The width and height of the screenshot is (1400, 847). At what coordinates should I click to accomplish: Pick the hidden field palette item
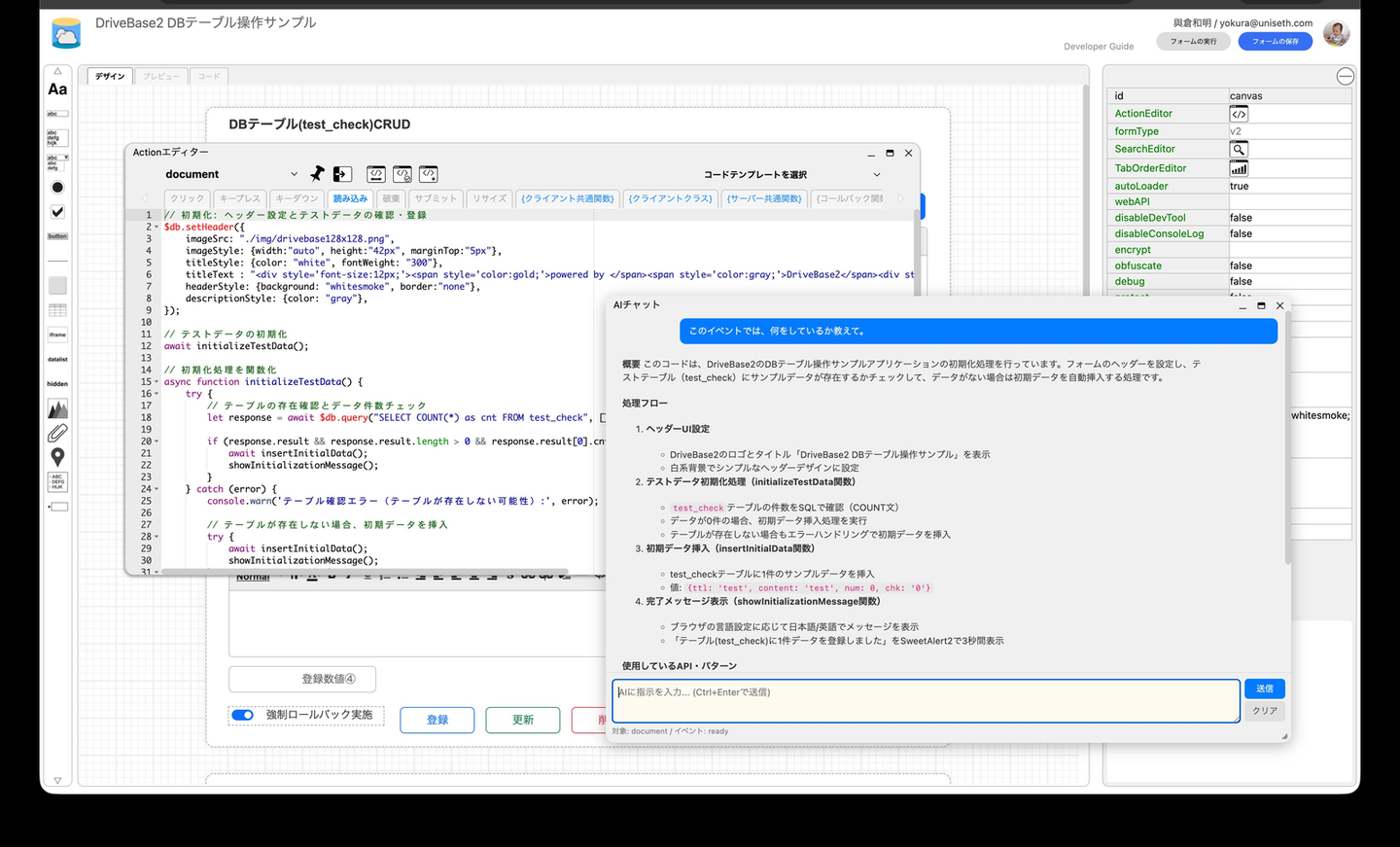click(57, 383)
